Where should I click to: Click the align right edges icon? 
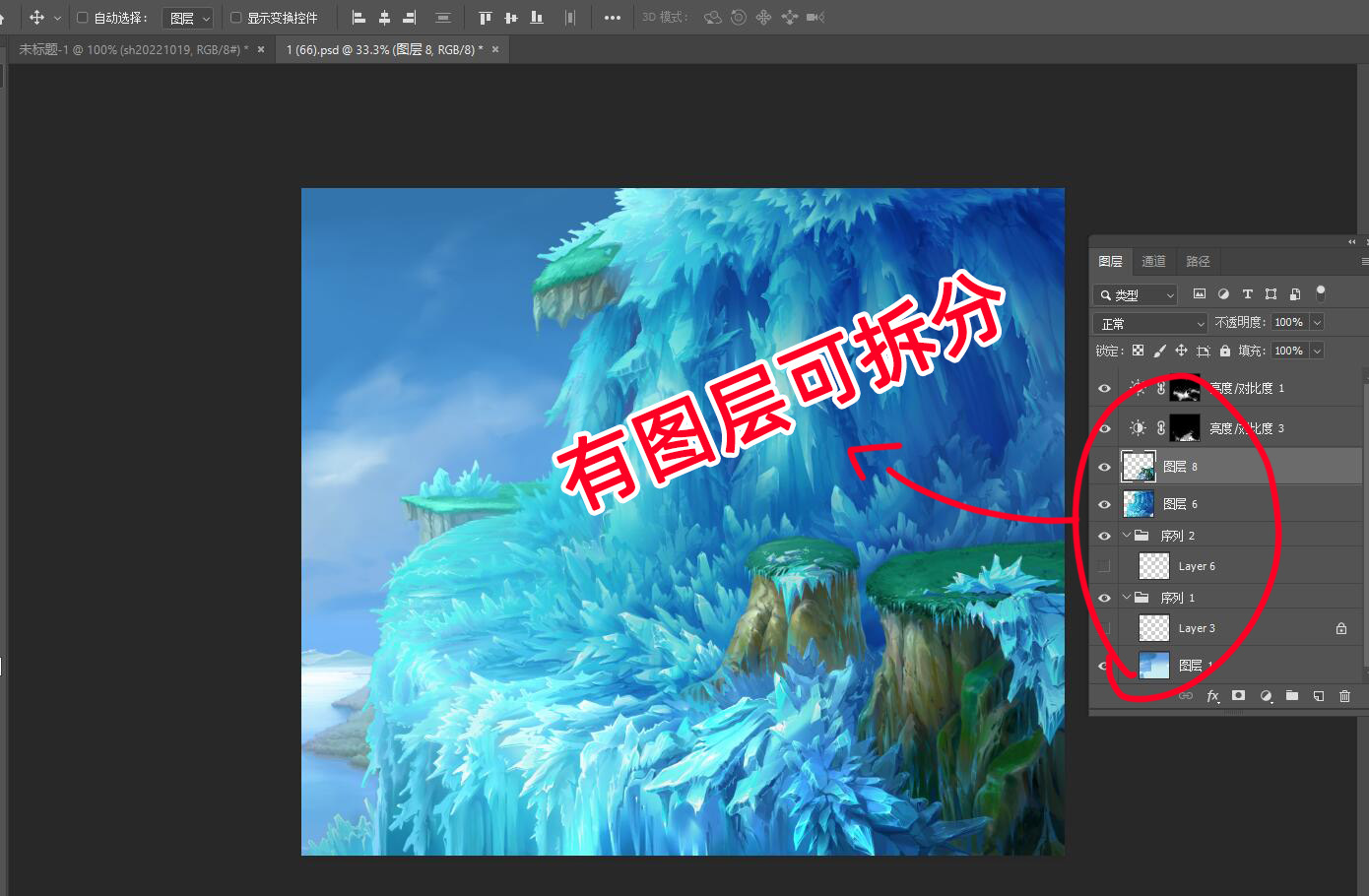410,18
